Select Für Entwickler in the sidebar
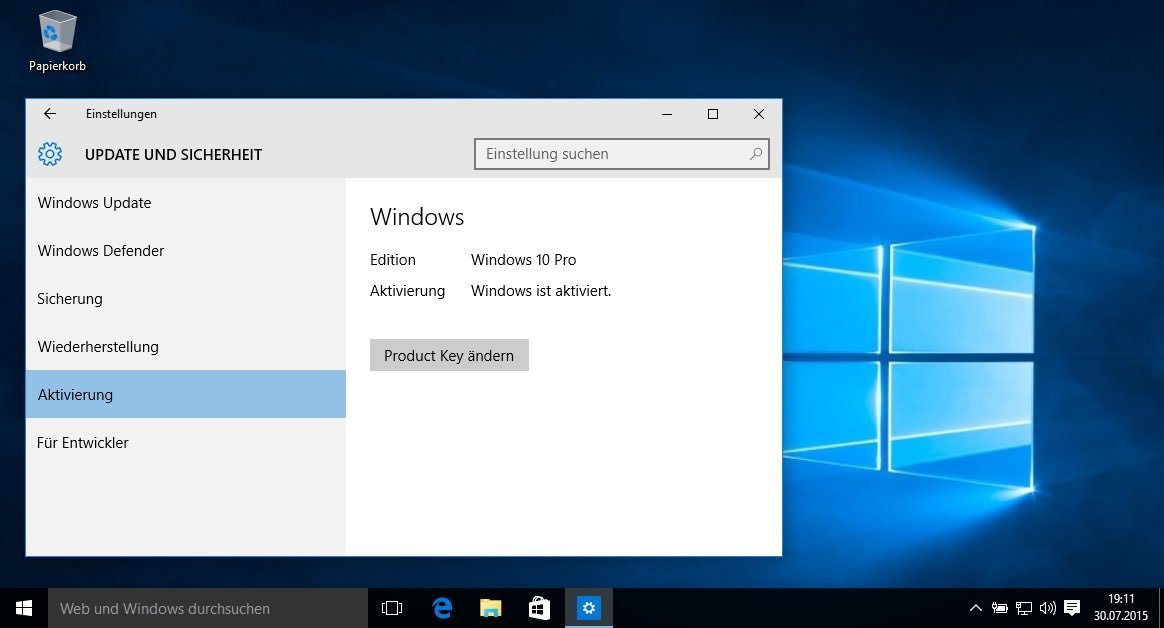Viewport: 1164px width, 628px height. point(83,443)
